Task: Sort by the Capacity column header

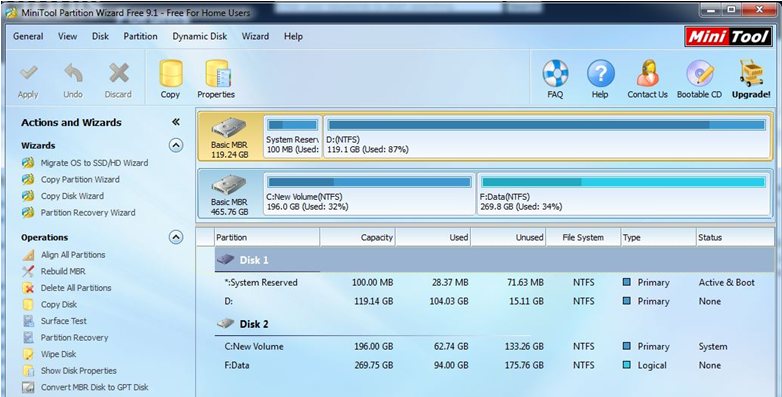Action: (358, 237)
